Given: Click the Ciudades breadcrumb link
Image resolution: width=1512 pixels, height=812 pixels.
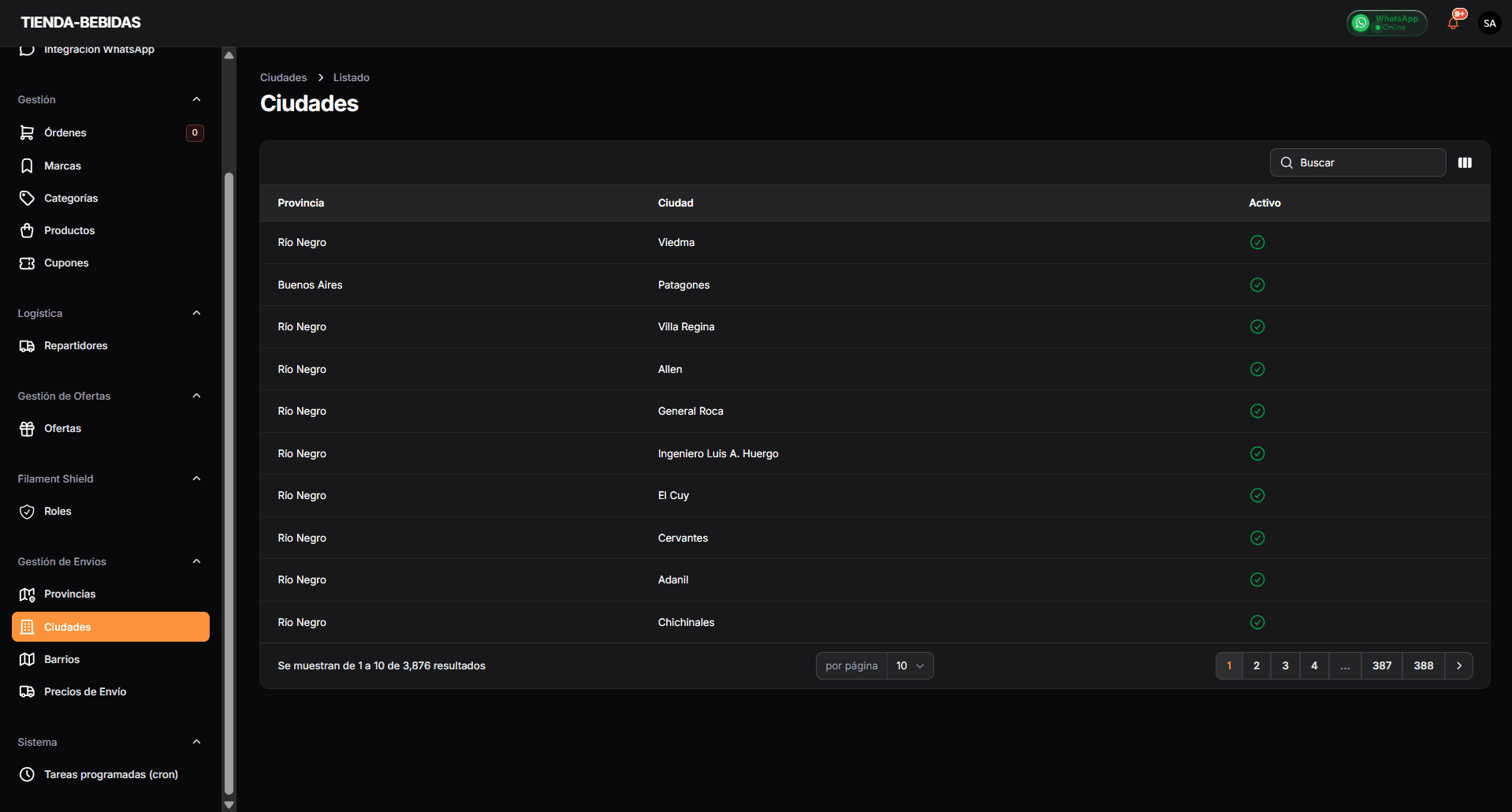Looking at the screenshot, I should pyautogui.click(x=283, y=77).
